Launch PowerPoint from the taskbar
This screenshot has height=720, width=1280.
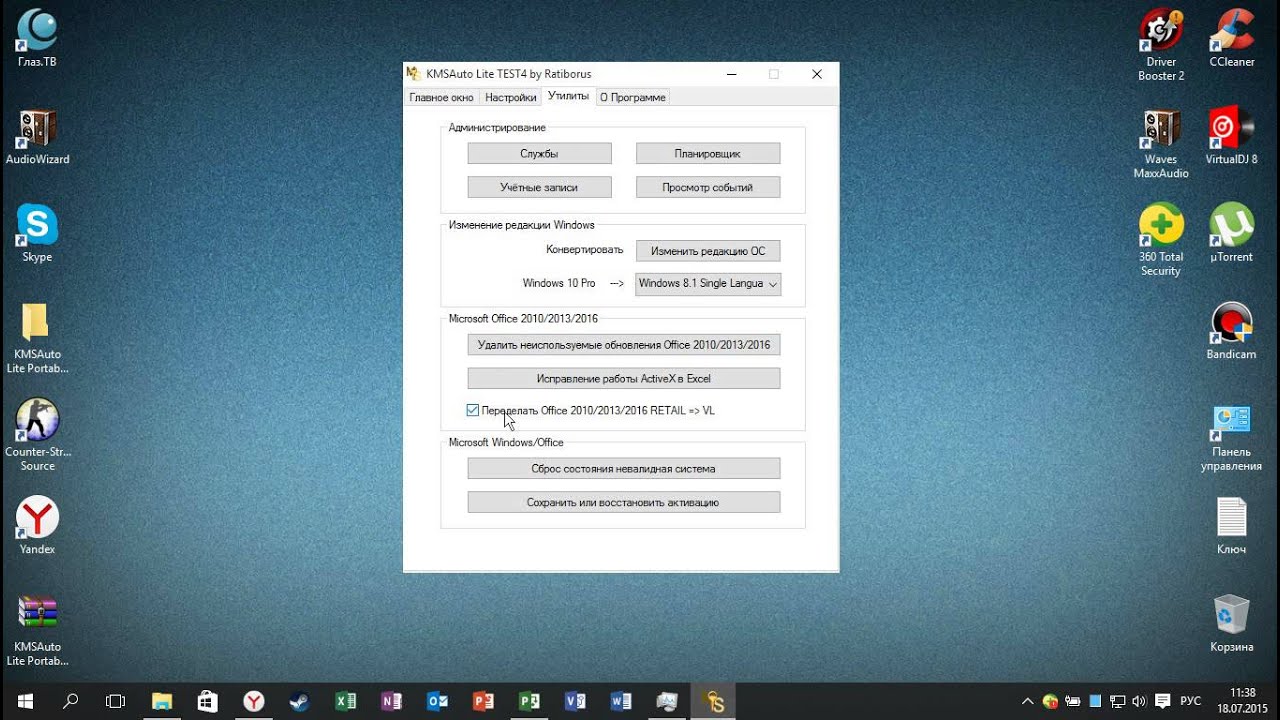[x=484, y=701]
